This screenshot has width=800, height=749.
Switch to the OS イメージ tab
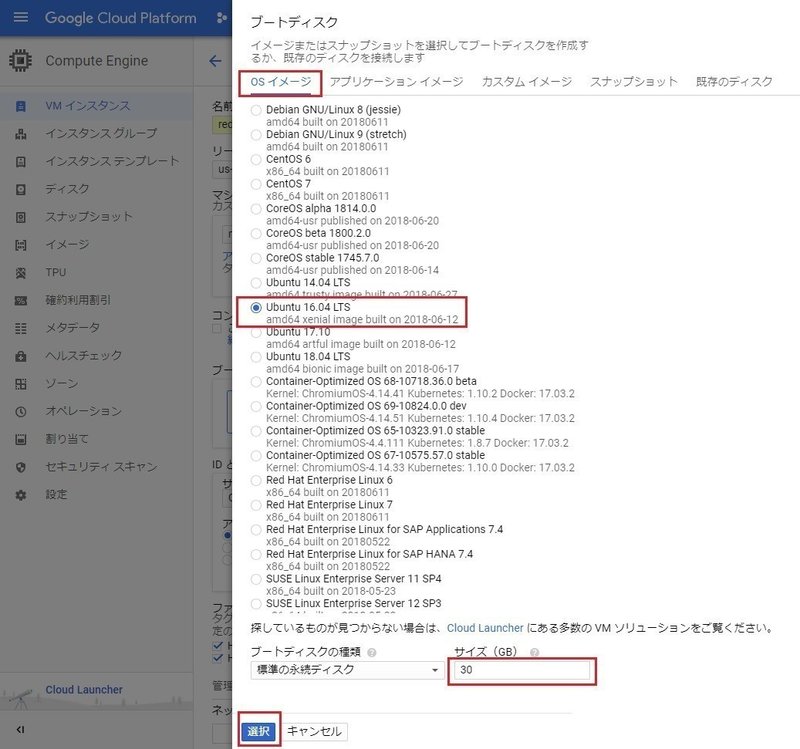tap(281, 82)
